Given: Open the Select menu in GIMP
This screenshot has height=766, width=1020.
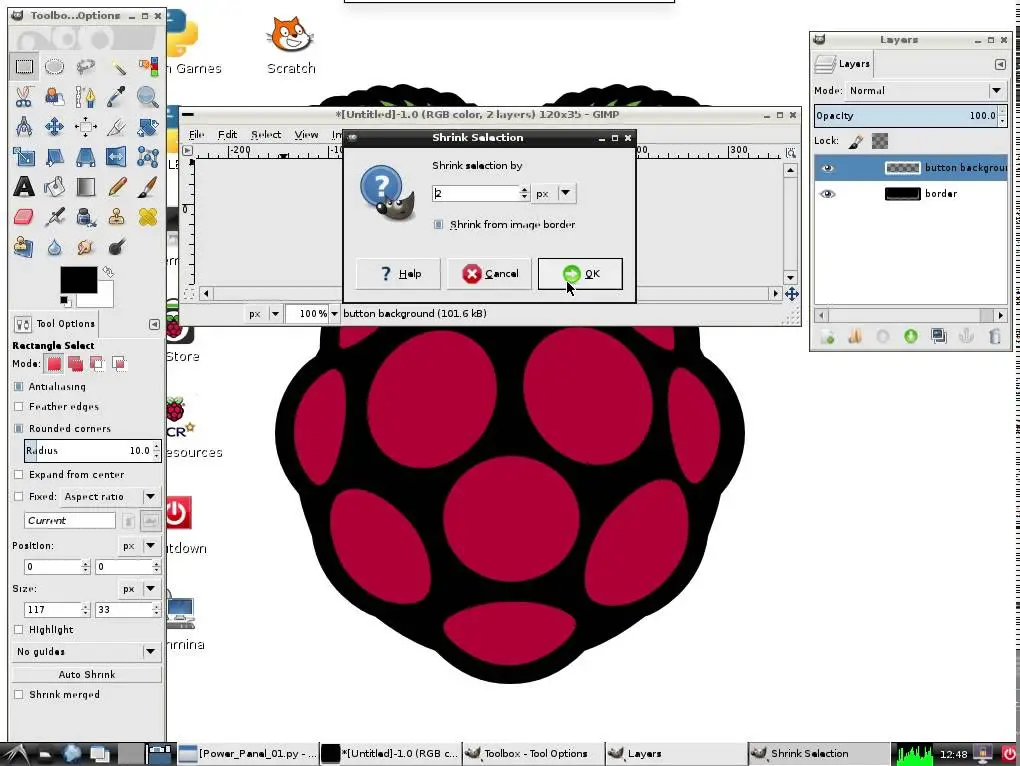Looking at the screenshot, I should 266,135.
